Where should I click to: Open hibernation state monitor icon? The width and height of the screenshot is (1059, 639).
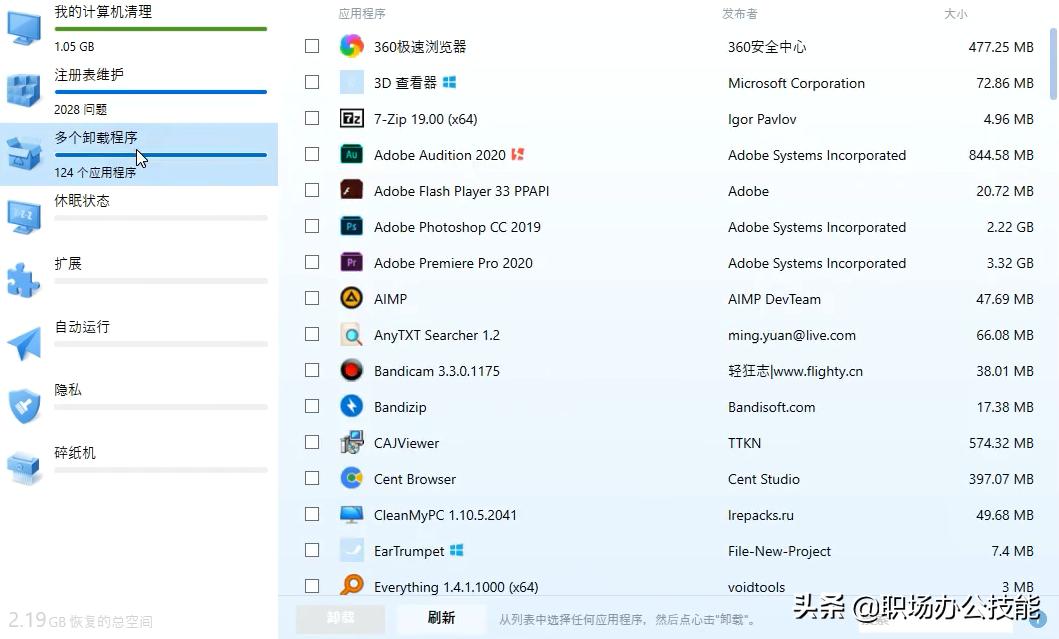coord(24,217)
